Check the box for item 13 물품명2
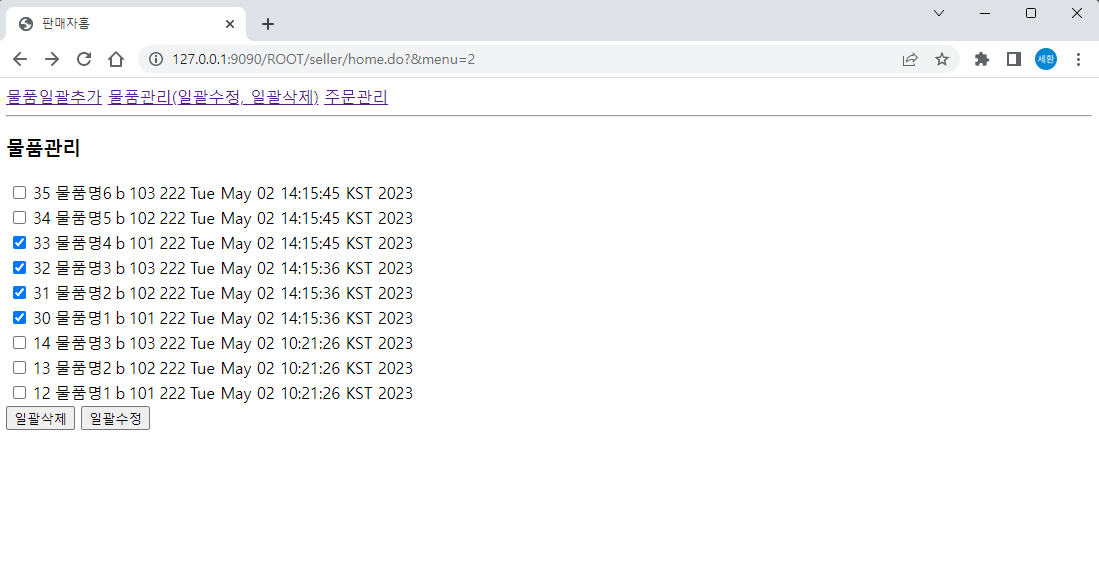 pyautogui.click(x=20, y=368)
